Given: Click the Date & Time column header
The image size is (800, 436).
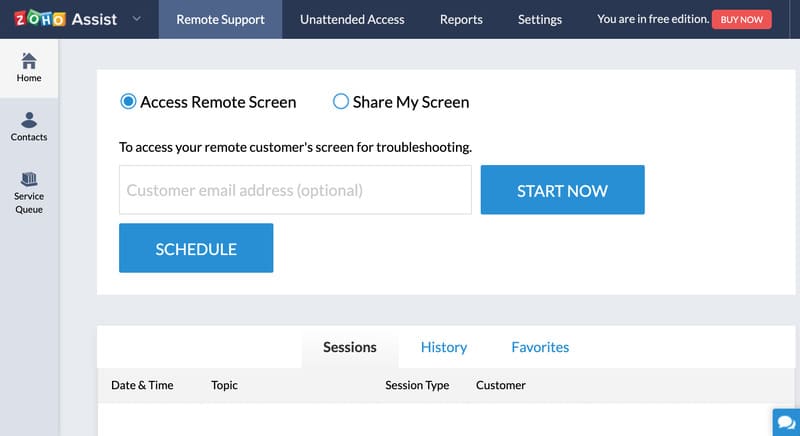Looking at the screenshot, I should click(142, 385).
